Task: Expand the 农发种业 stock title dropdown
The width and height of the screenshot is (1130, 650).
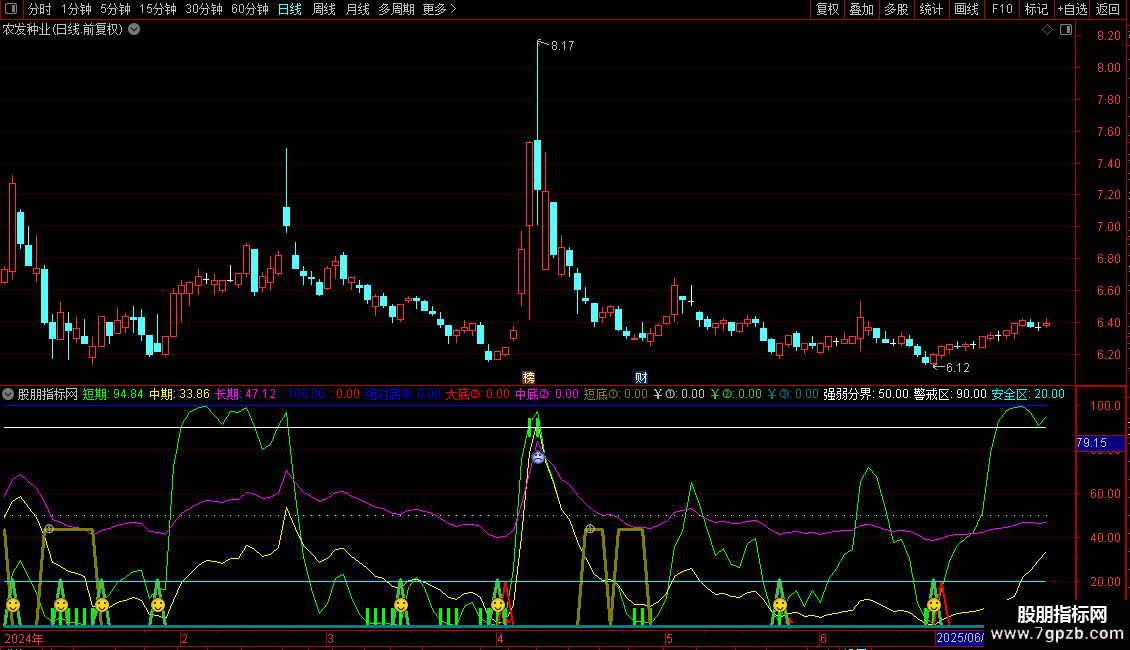Action: (135, 30)
